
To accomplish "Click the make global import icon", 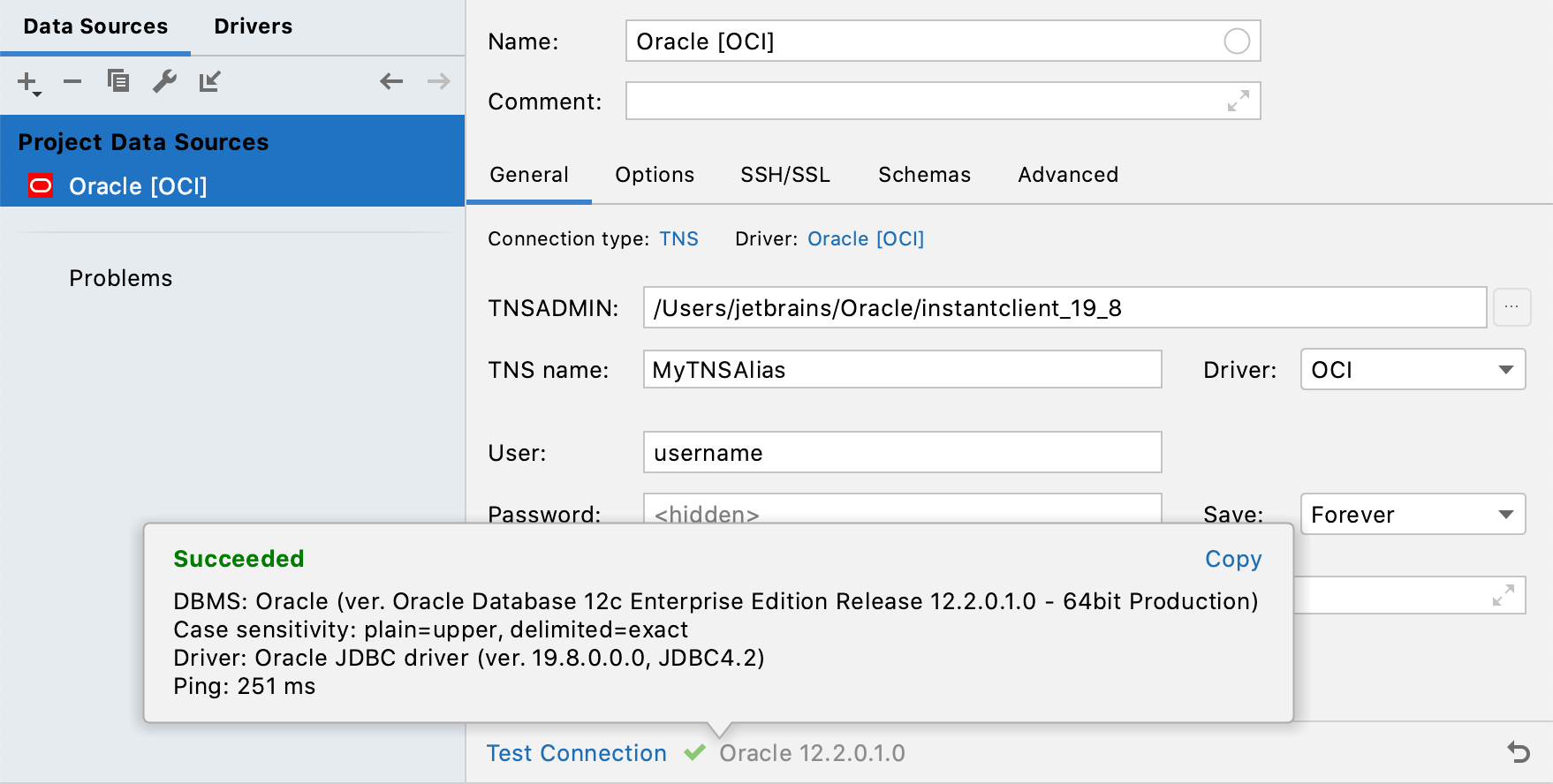I will pos(210,81).
